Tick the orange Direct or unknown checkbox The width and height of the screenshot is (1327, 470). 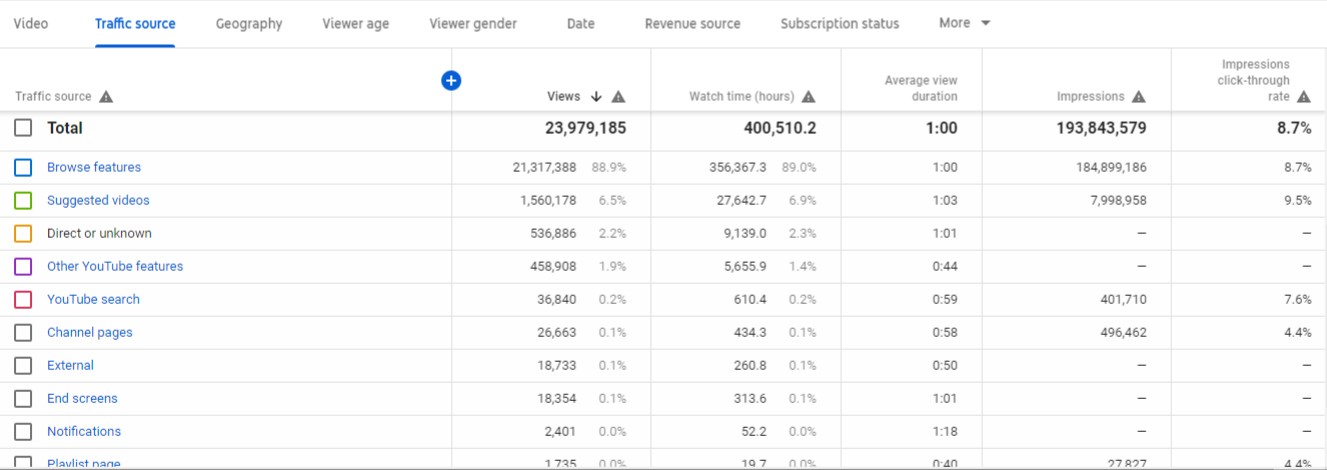click(x=23, y=234)
